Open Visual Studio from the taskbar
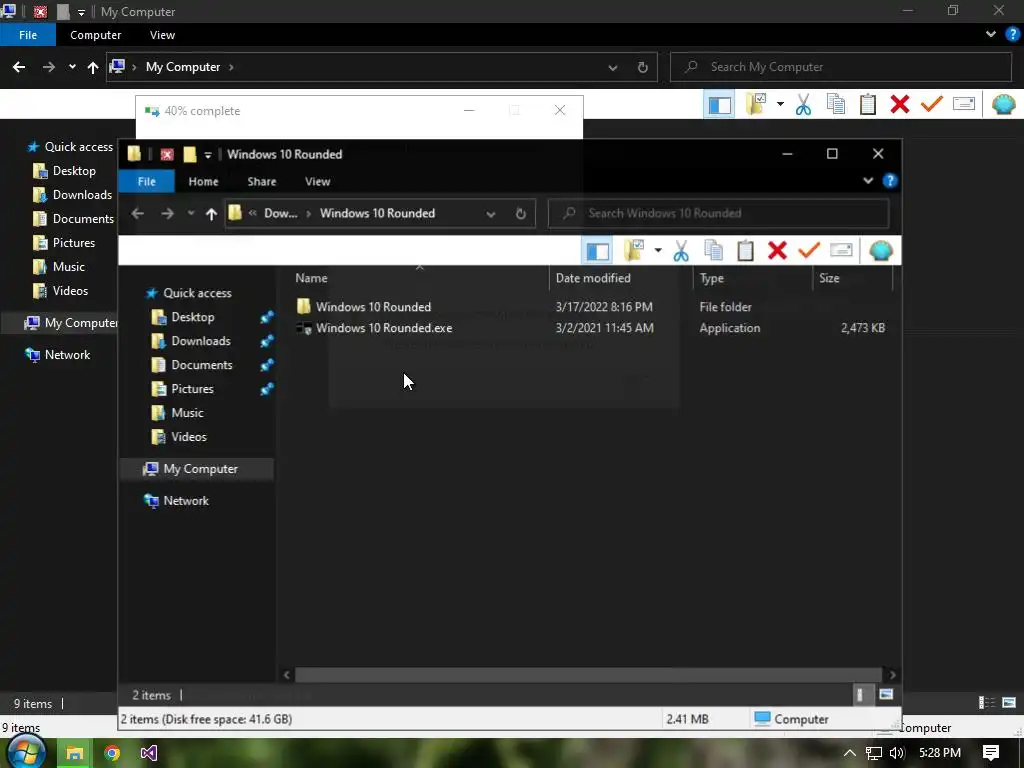The width and height of the screenshot is (1024, 768). click(149, 754)
